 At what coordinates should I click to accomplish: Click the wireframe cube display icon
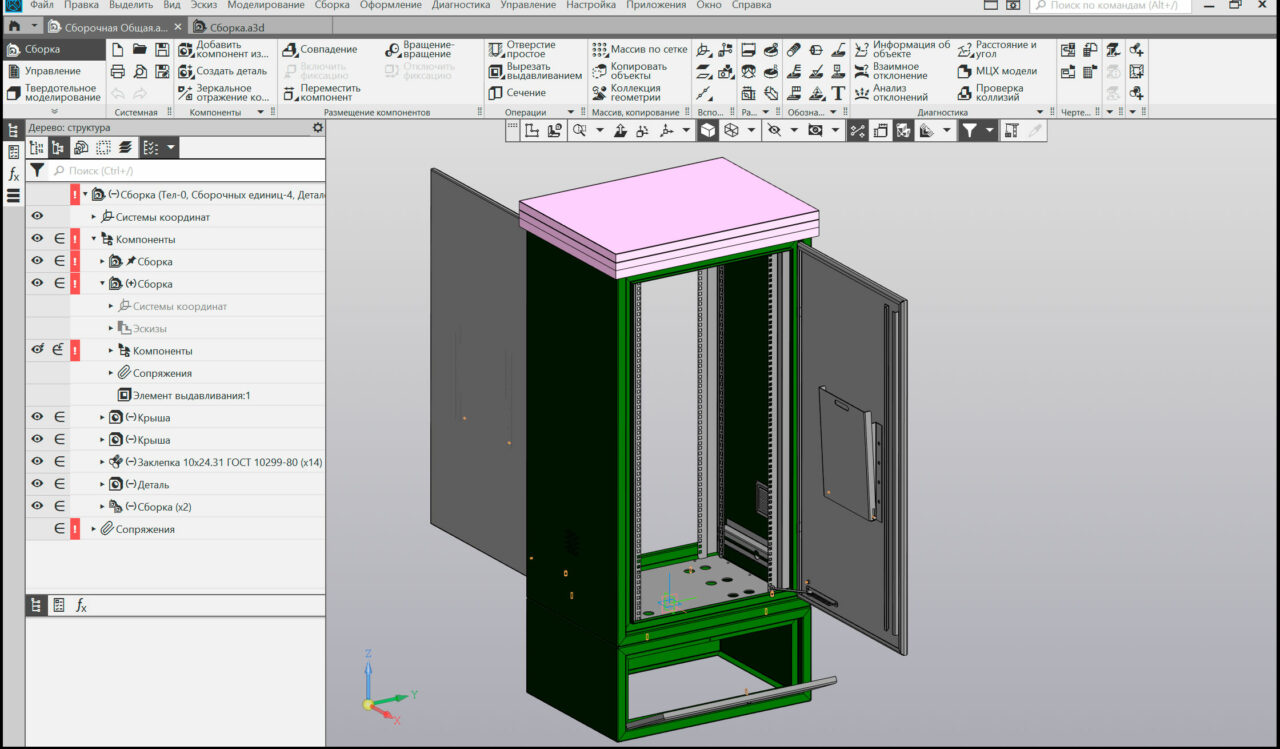731,131
